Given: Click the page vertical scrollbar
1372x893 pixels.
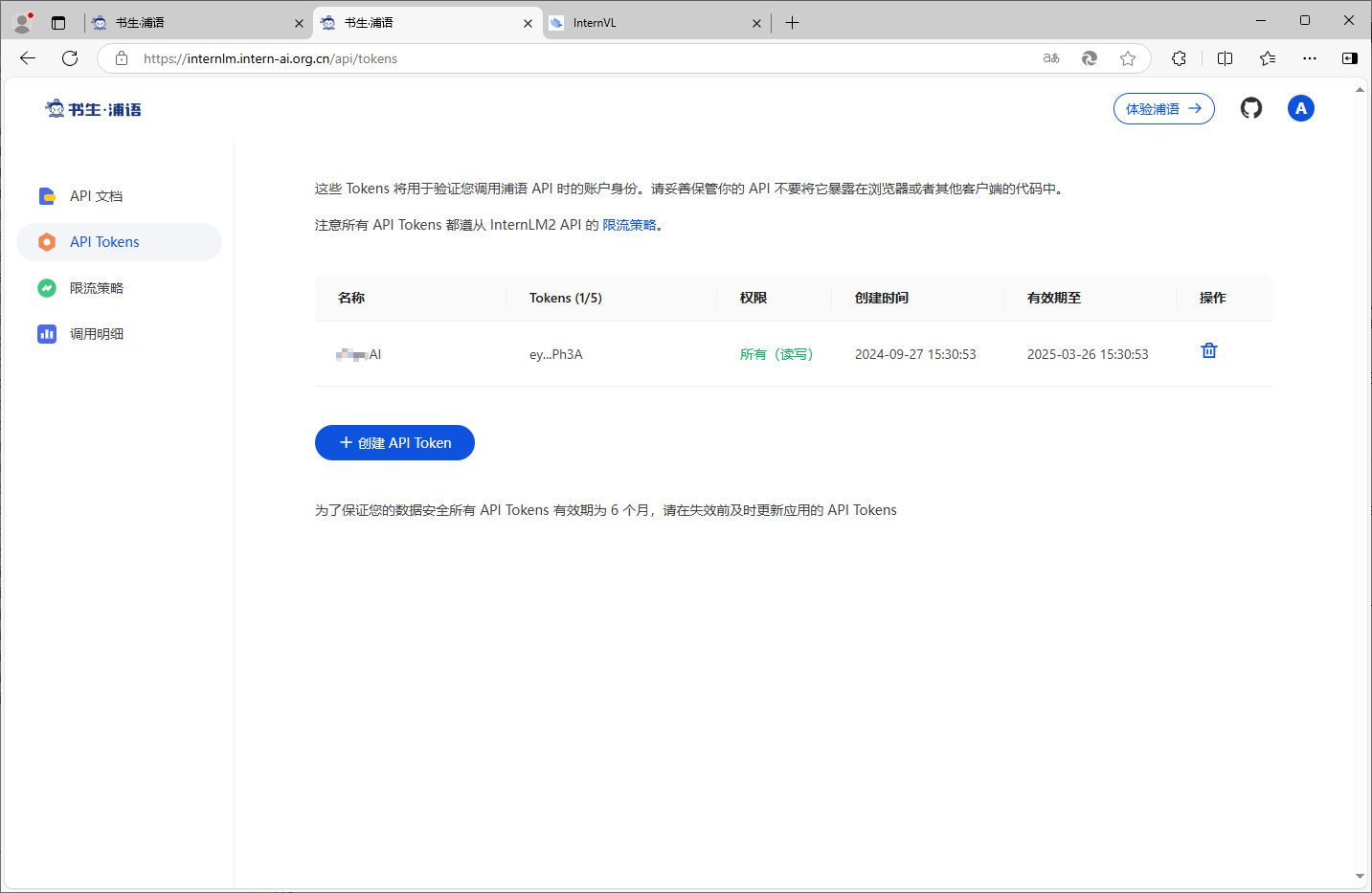Looking at the screenshot, I should pyautogui.click(x=1361, y=482).
